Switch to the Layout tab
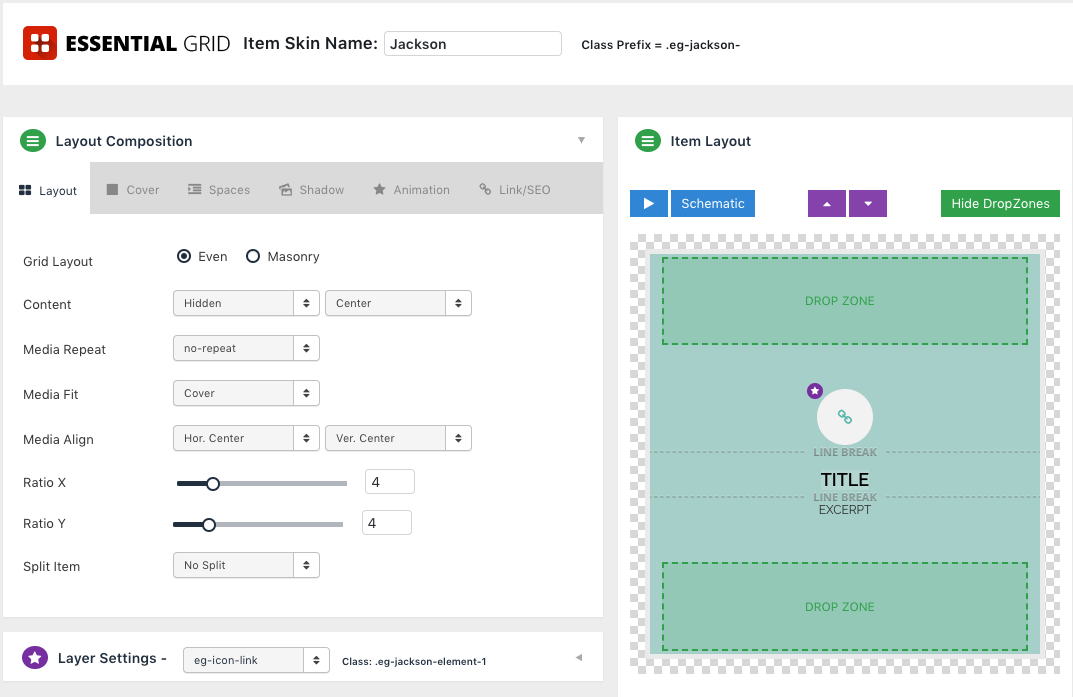This screenshot has height=697, width=1073. click(47, 190)
